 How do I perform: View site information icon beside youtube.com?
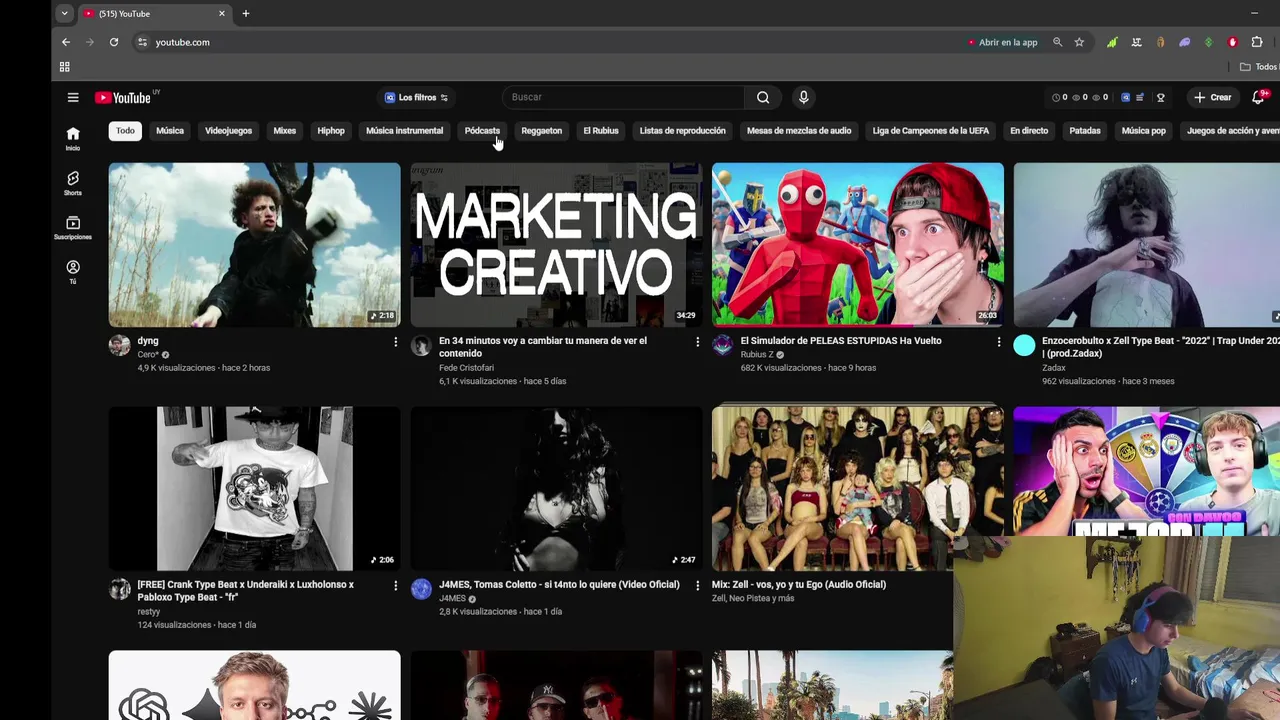click(142, 42)
